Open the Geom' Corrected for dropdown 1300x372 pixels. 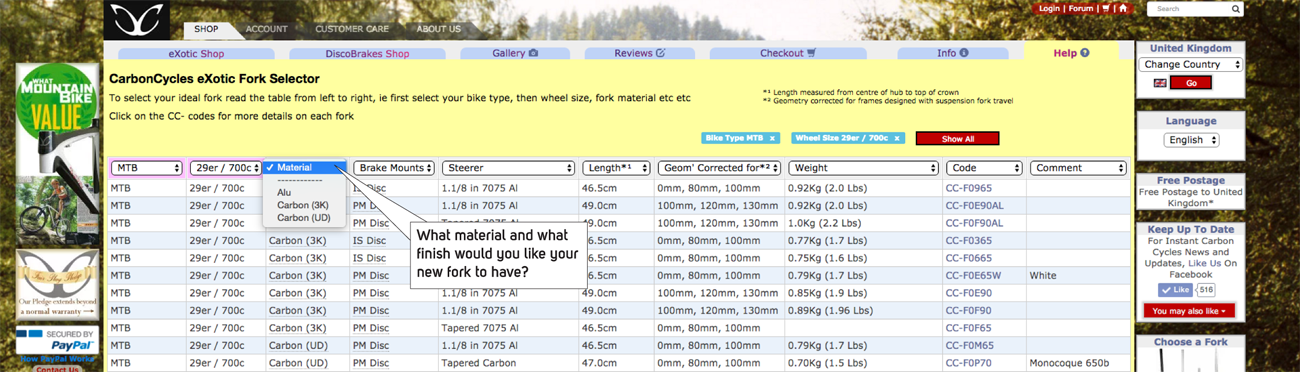point(719,168)
